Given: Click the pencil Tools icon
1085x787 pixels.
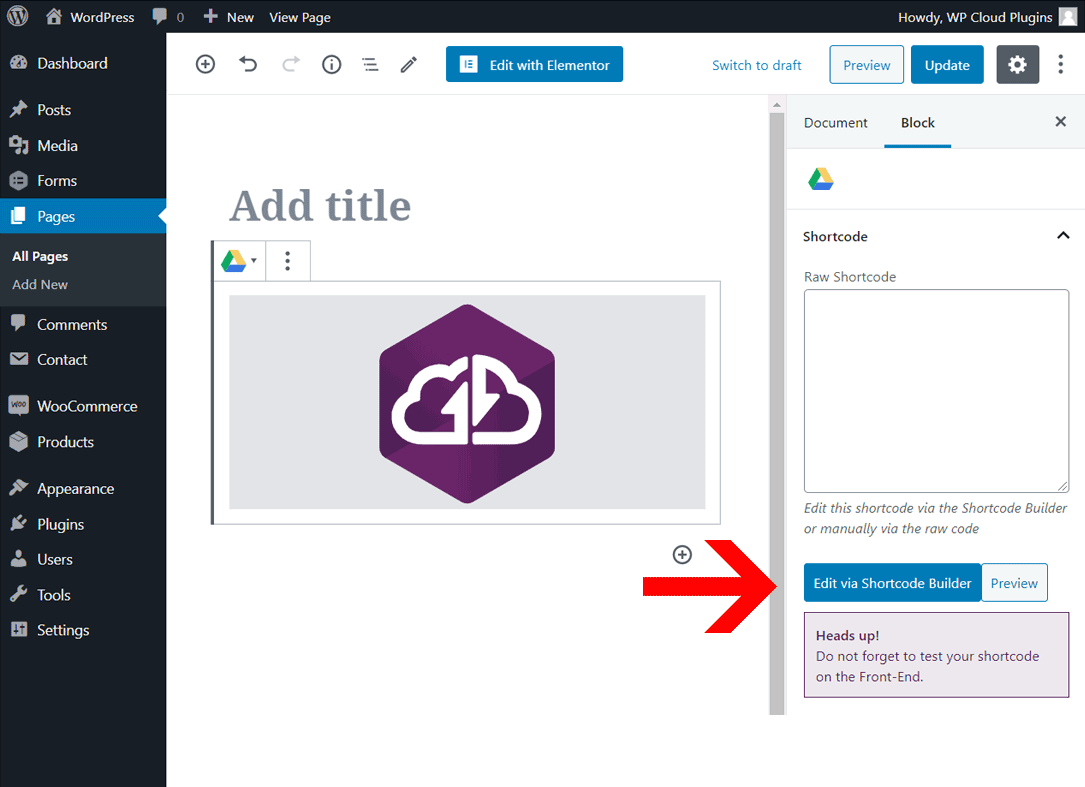Looking at the screenshot, I should (409, 64).
